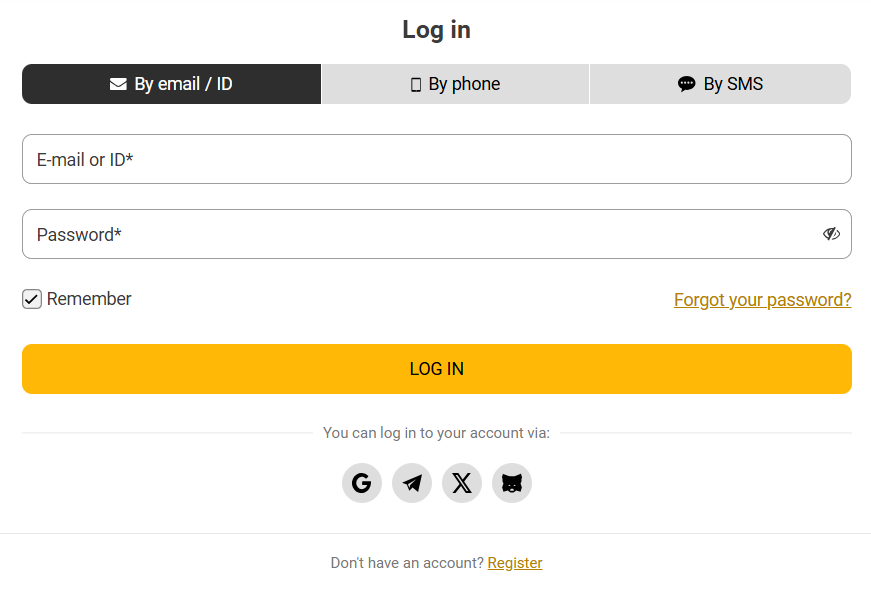Focus the E-mail or ID input field
Screen dimensions: 871x590
point(436,159)
